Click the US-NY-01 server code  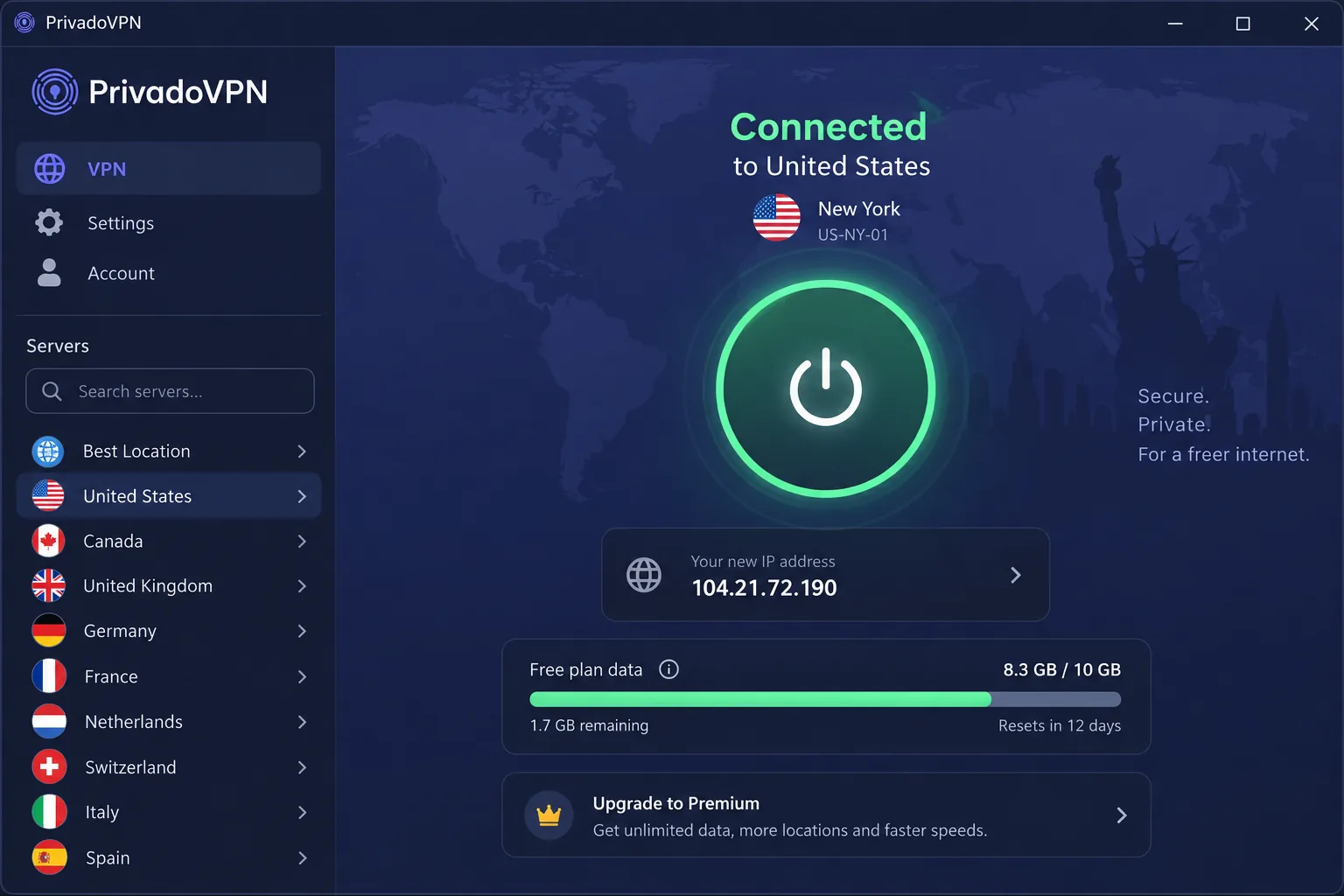click(x=853, y=234)
